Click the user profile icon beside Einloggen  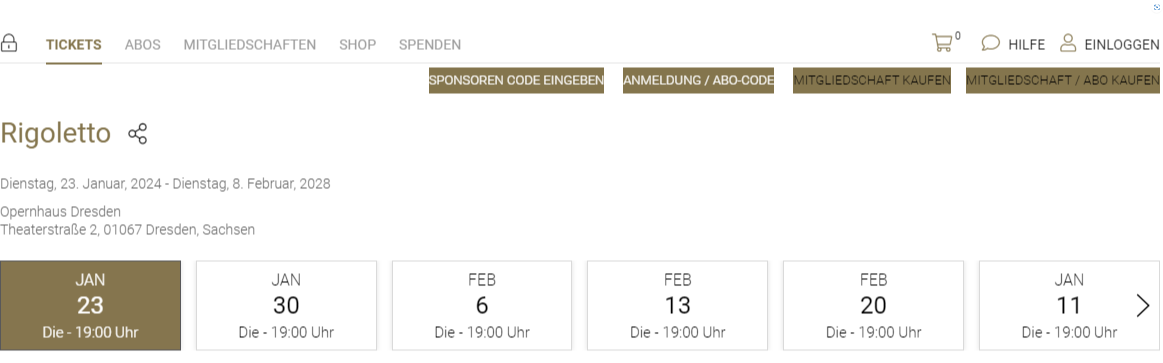(x=1067, y=43)
